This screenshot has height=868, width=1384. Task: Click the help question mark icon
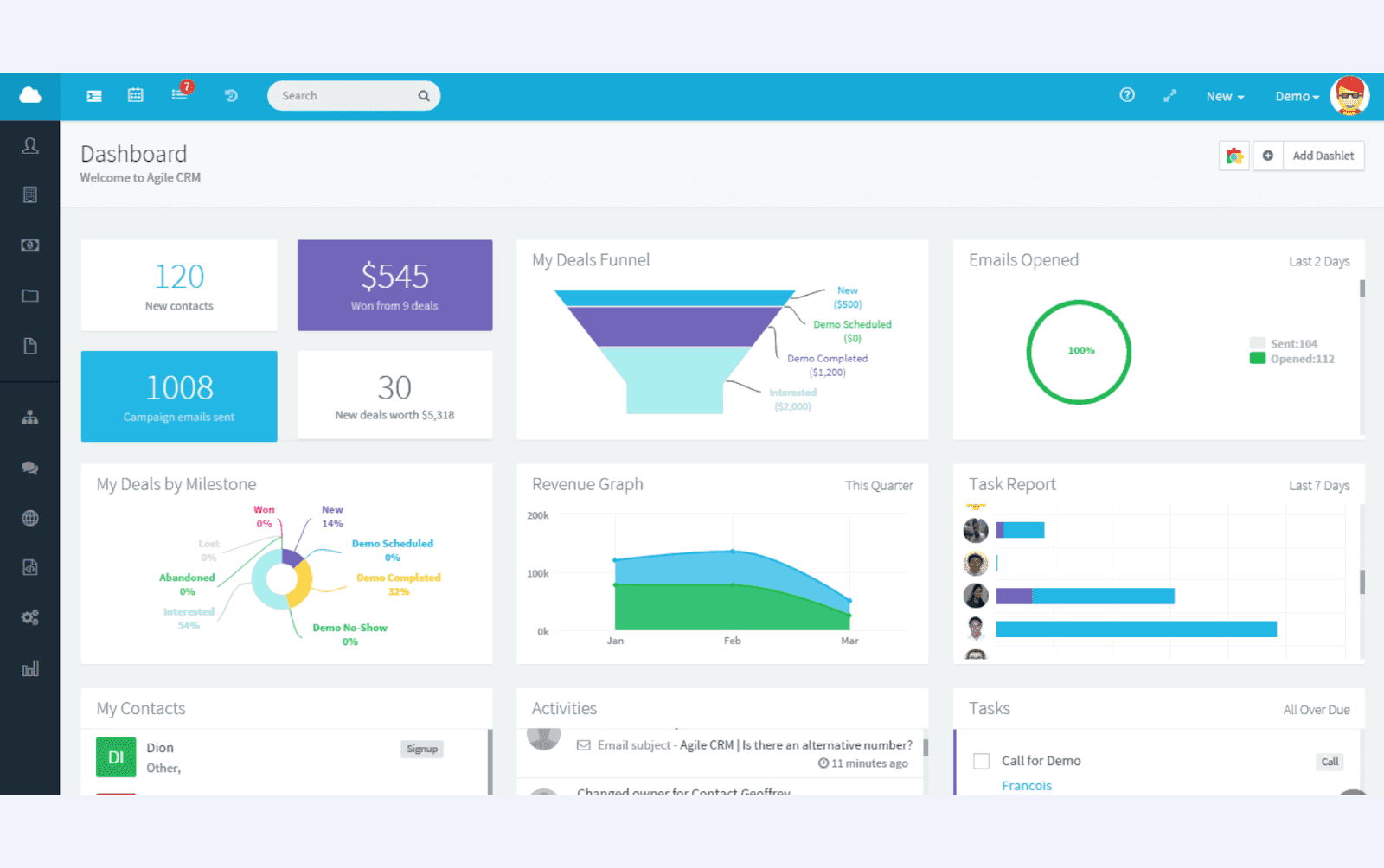[x=1126, y=95]
